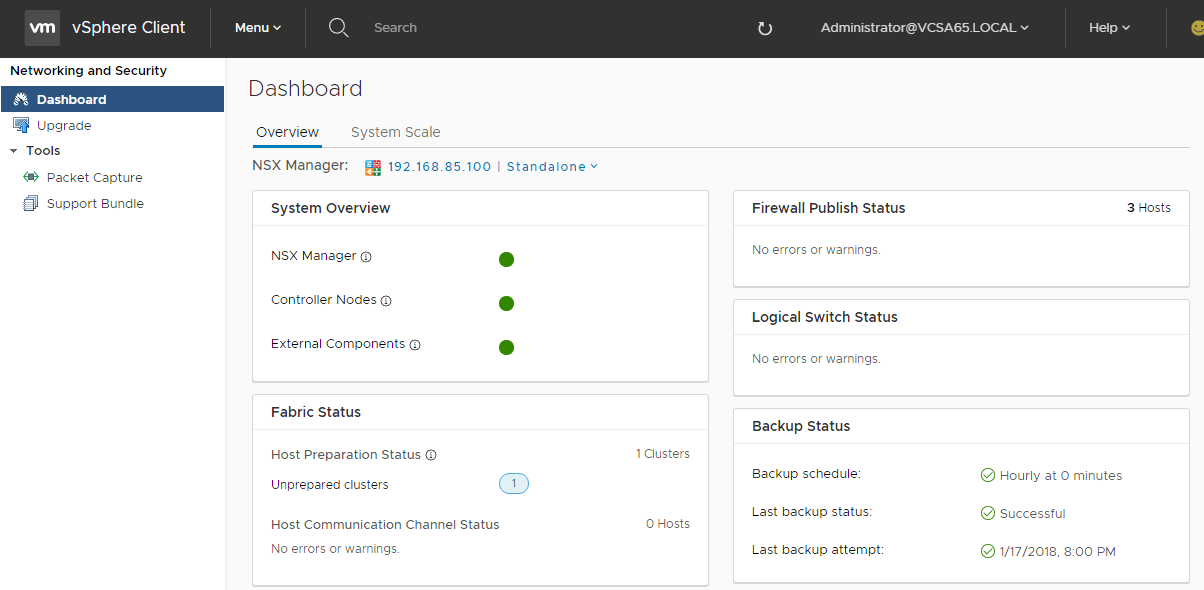Click the NSX Manager icon beside IP address
The height and width of the screenshot is (590, 1204).
[x=373, y=167]
